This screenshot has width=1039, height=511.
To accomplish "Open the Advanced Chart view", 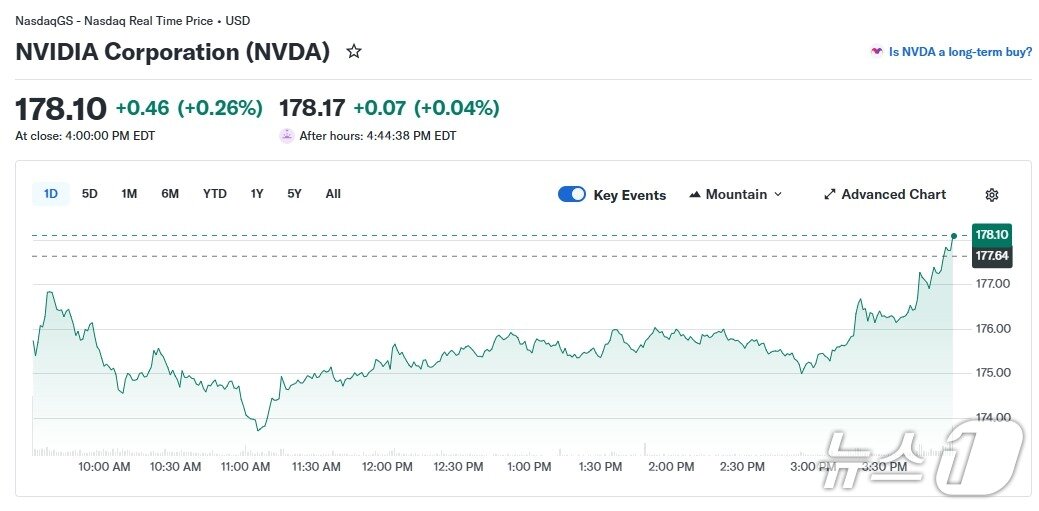I will (x=893, y=195).
